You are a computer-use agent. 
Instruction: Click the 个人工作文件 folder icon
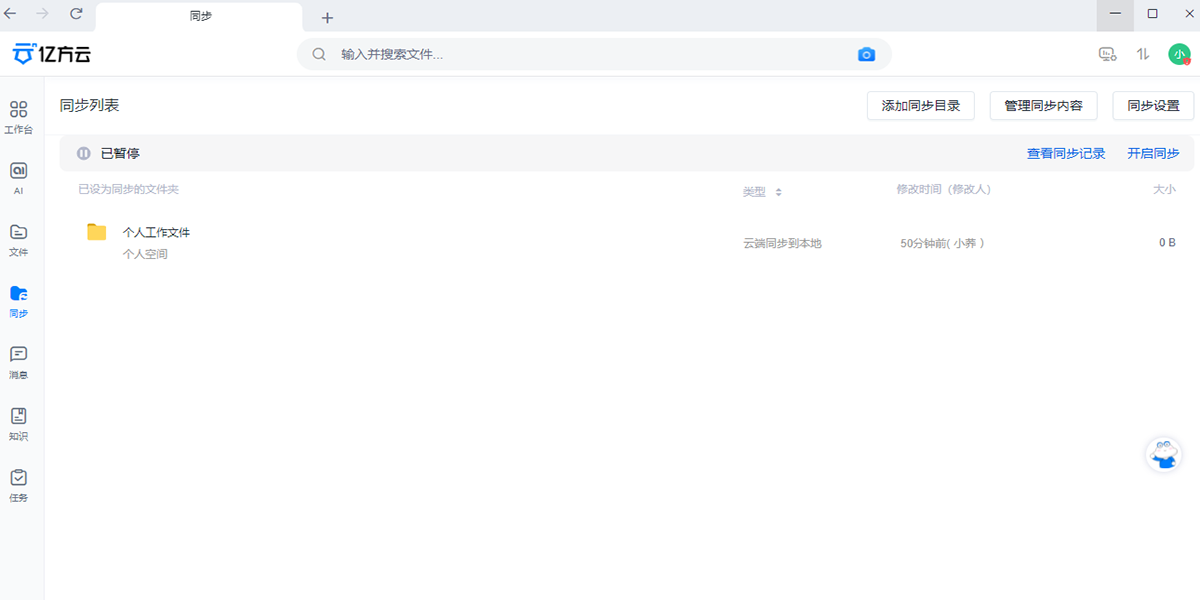[x=97, y=232]
